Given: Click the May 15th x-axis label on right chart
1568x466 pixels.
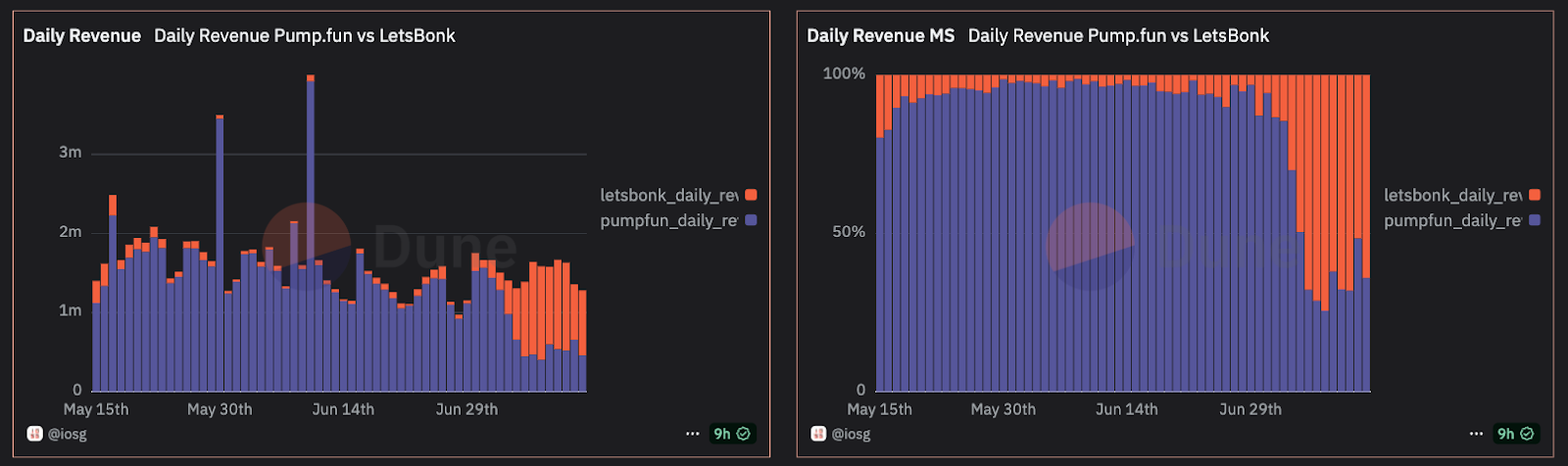Looking at the screenshot, I should [880, 409].
